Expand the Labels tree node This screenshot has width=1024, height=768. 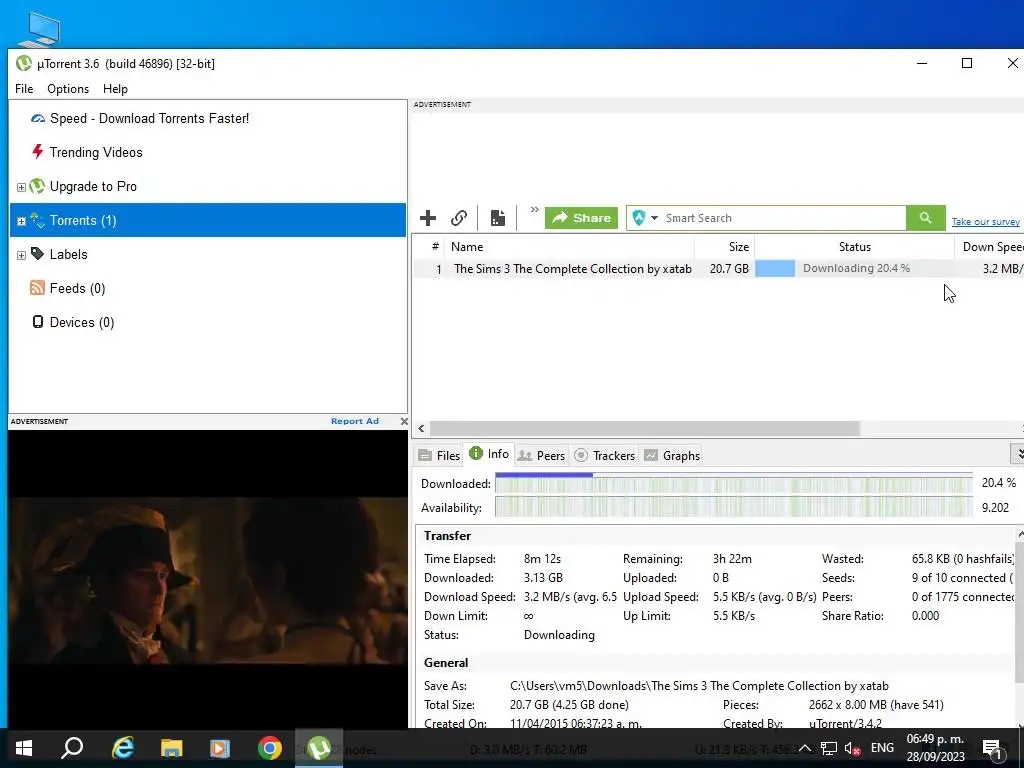click(21, 255)
